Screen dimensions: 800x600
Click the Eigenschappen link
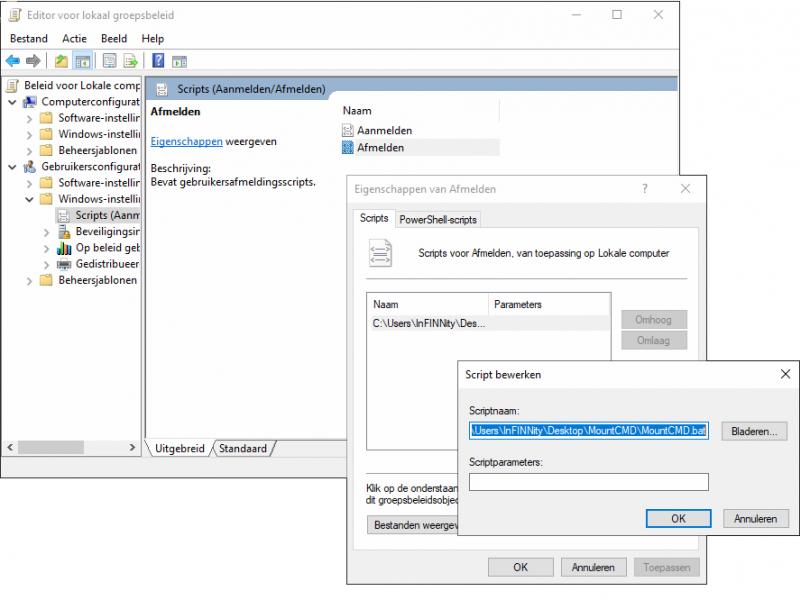186,142
